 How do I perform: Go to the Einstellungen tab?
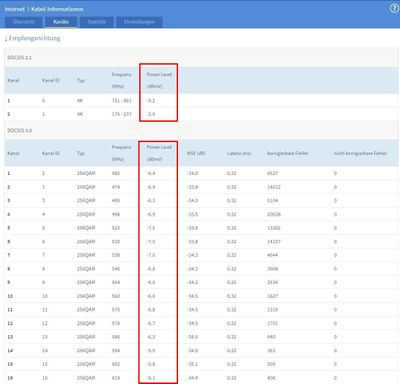[139, 22]
